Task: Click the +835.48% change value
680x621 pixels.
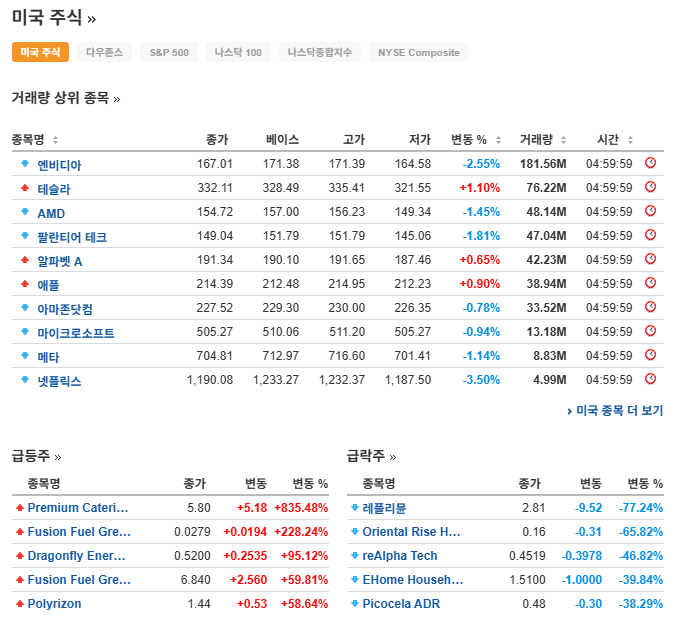Action: tap(301, 508)
